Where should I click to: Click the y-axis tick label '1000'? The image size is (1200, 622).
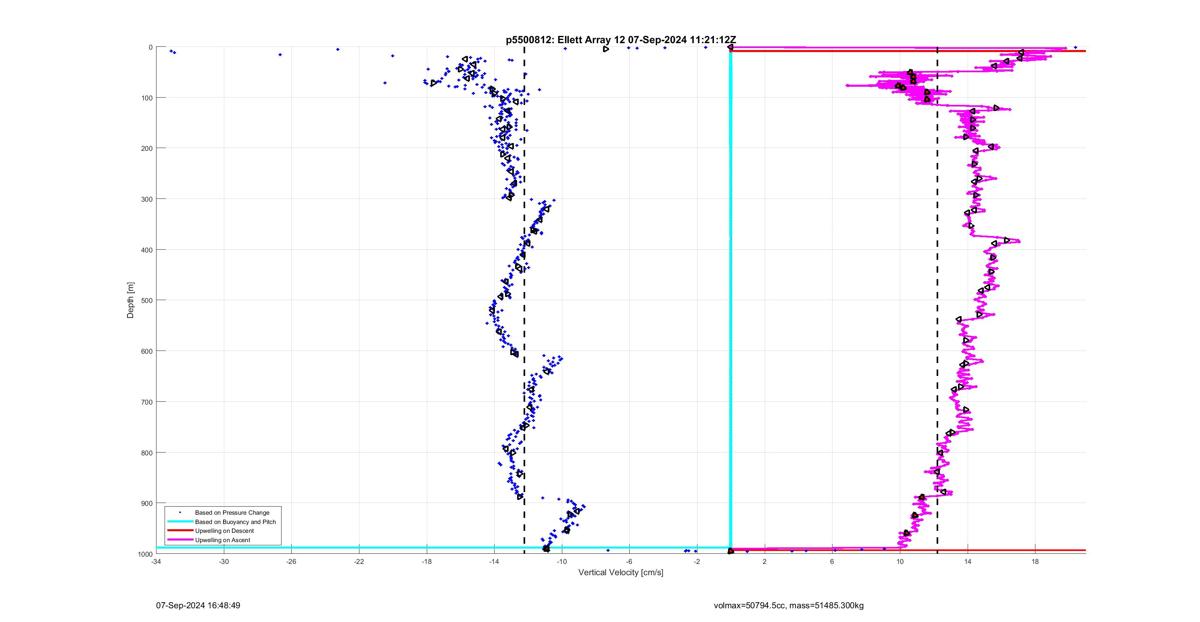(143, 553)
